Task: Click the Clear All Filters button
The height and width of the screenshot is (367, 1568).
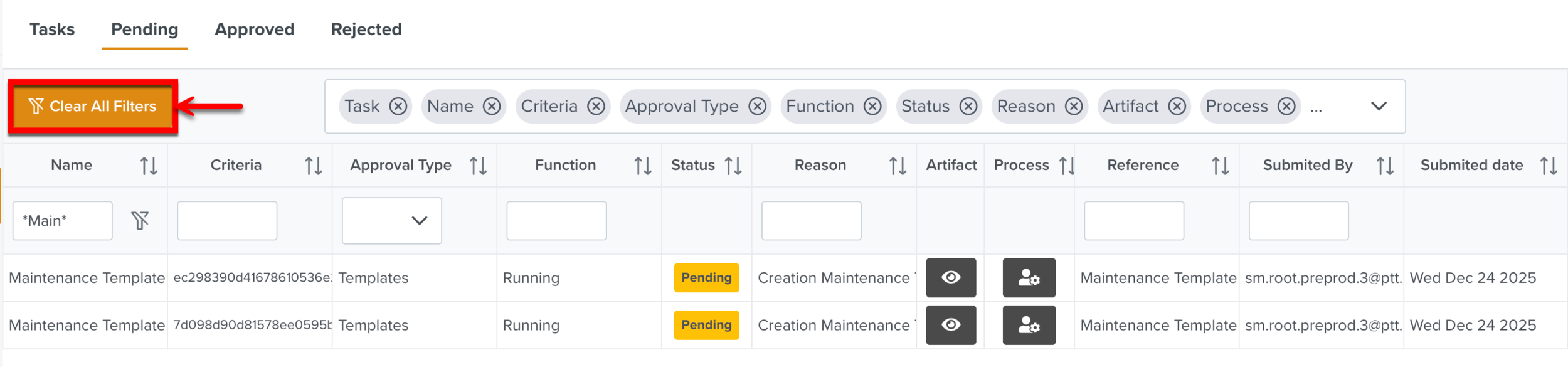Action: pyautogui.click(x=93, y=106)
